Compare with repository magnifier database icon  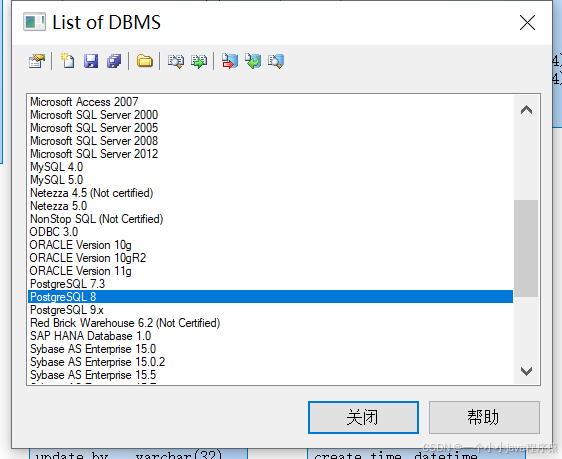276,61
